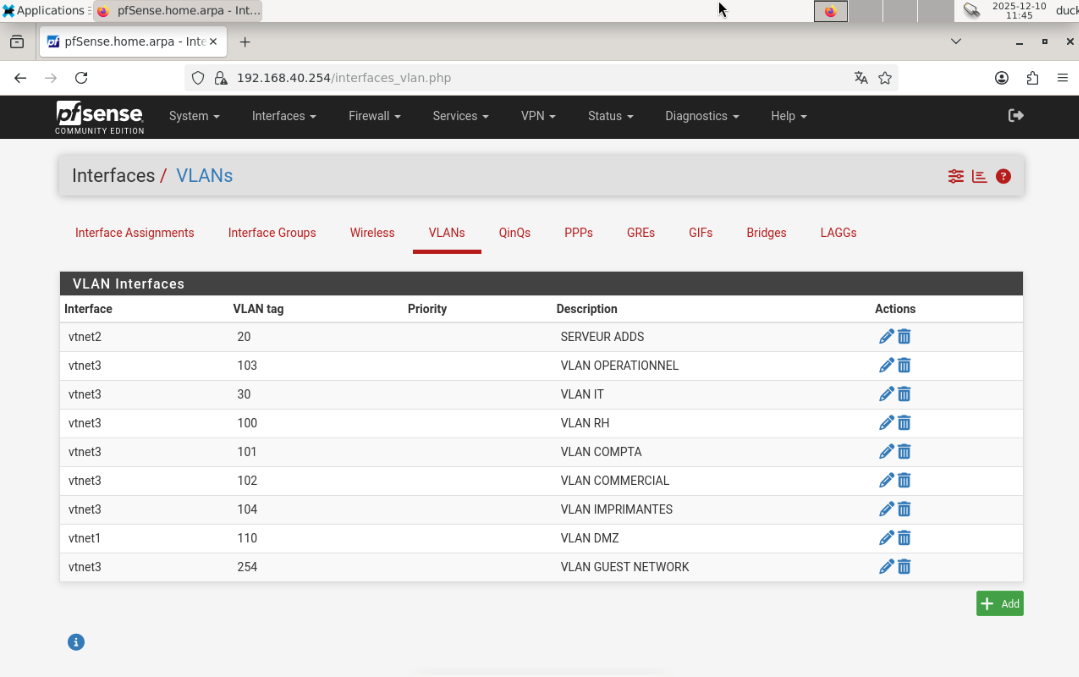Delete the VLAN IT entry
1079x677 pixels.
point(904,394)
